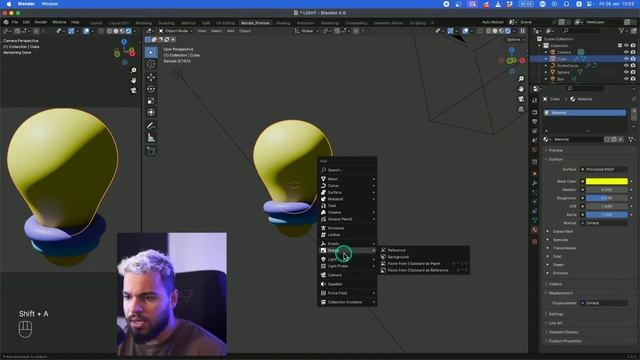Select the Rotate tool
The width and height of the screenshot is (640, 360).
pyautogui.click(x=151, y=89)
